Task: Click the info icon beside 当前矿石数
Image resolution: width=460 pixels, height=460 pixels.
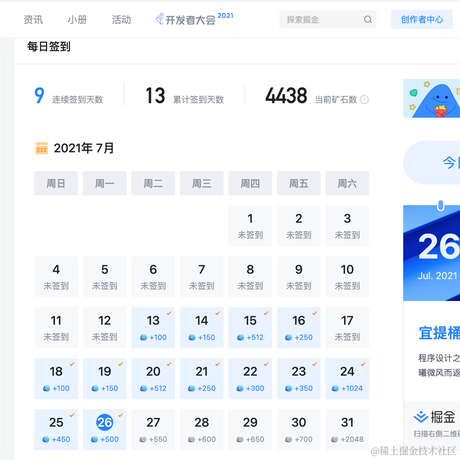Action: (x=365, y=99)
